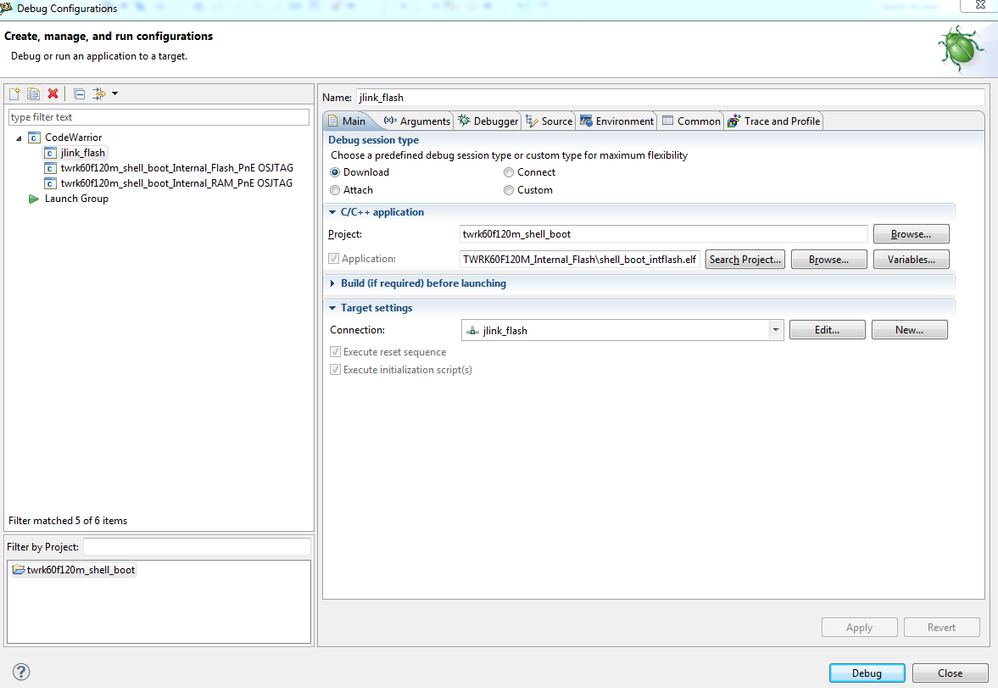Select the Internal_RAM_PnE OSJTAG configuration

point(176,183)
